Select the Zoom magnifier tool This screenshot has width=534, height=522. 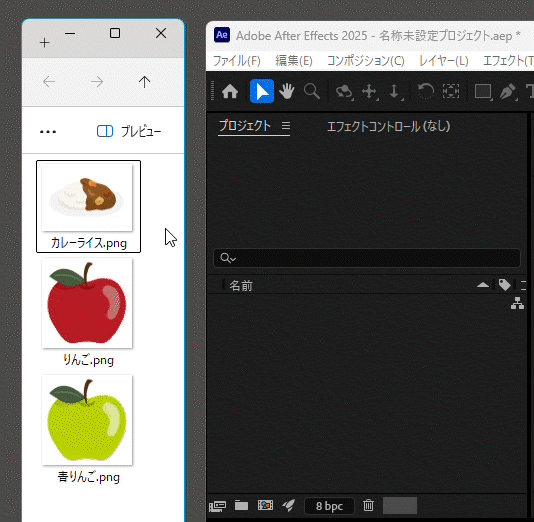point(312,91)
